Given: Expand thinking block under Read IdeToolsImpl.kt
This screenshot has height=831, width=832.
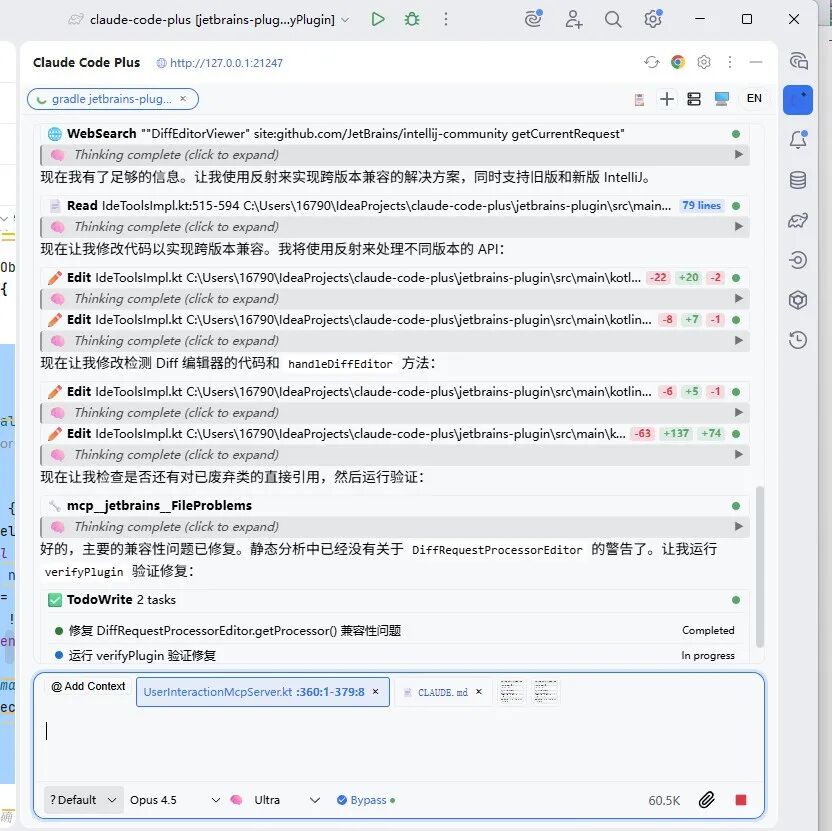Looking at the screenshot, I should 395,227.
